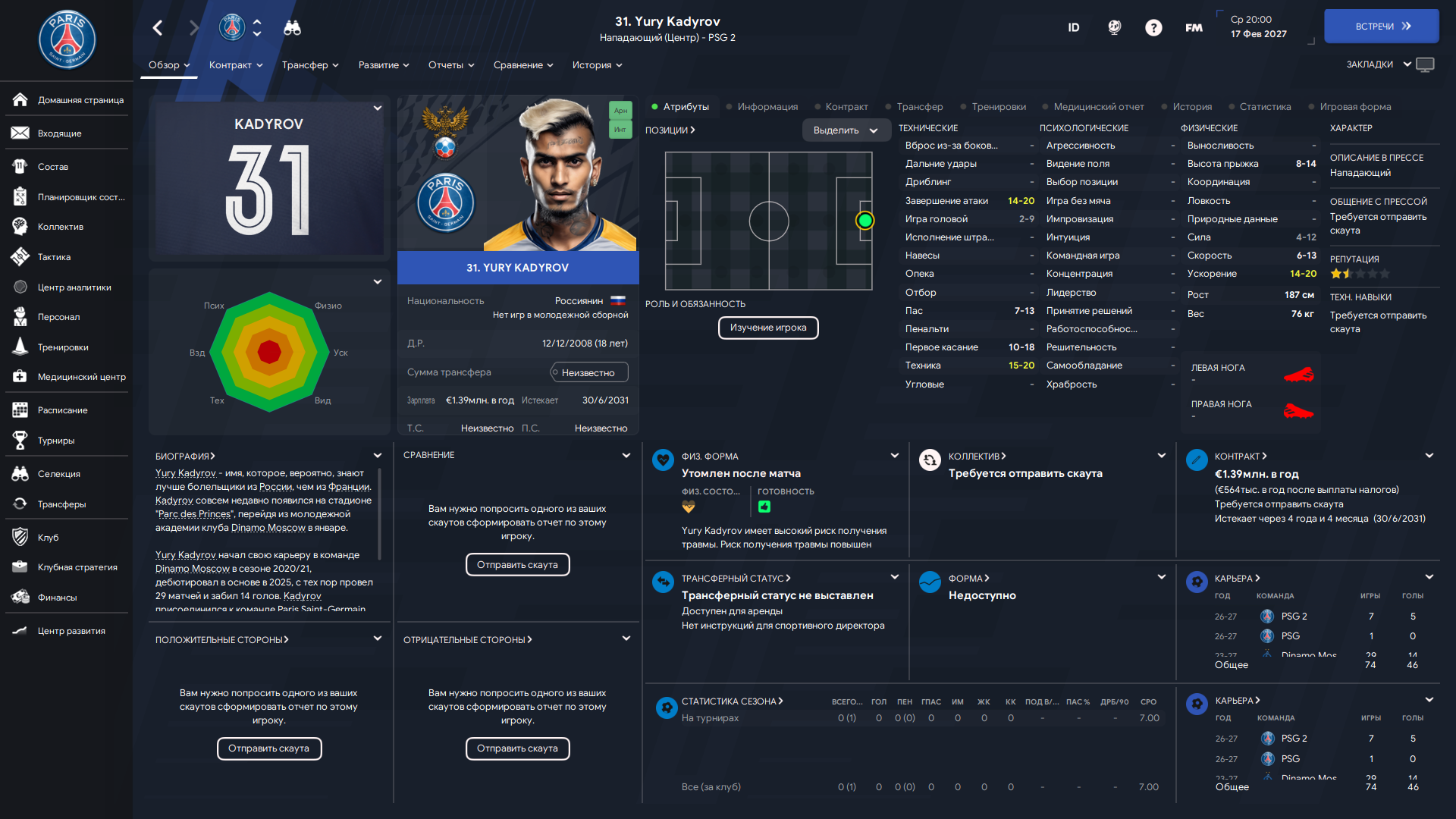Click Отправить скаута in СРАВНЕНИЕ panel
Screen dimensions: 1456x819
click(517, 565)
